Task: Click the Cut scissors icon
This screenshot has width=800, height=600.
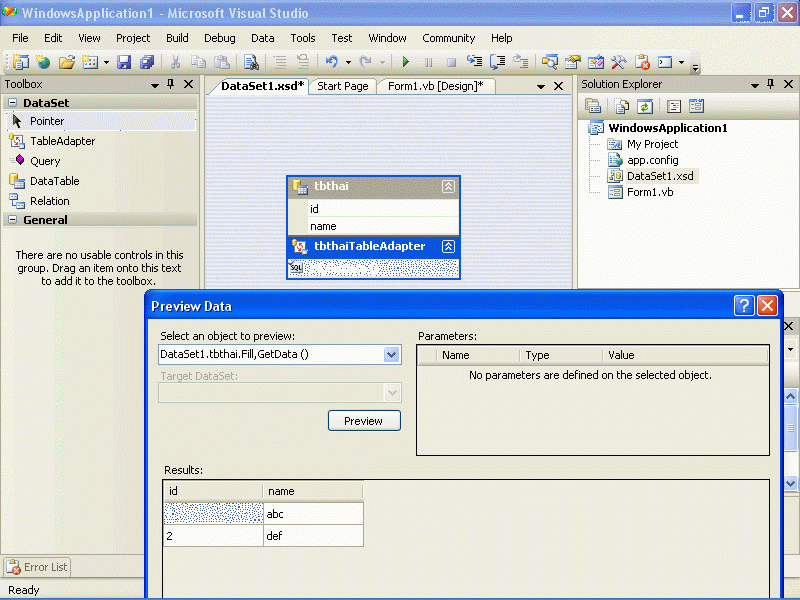Action: [175, 62]
